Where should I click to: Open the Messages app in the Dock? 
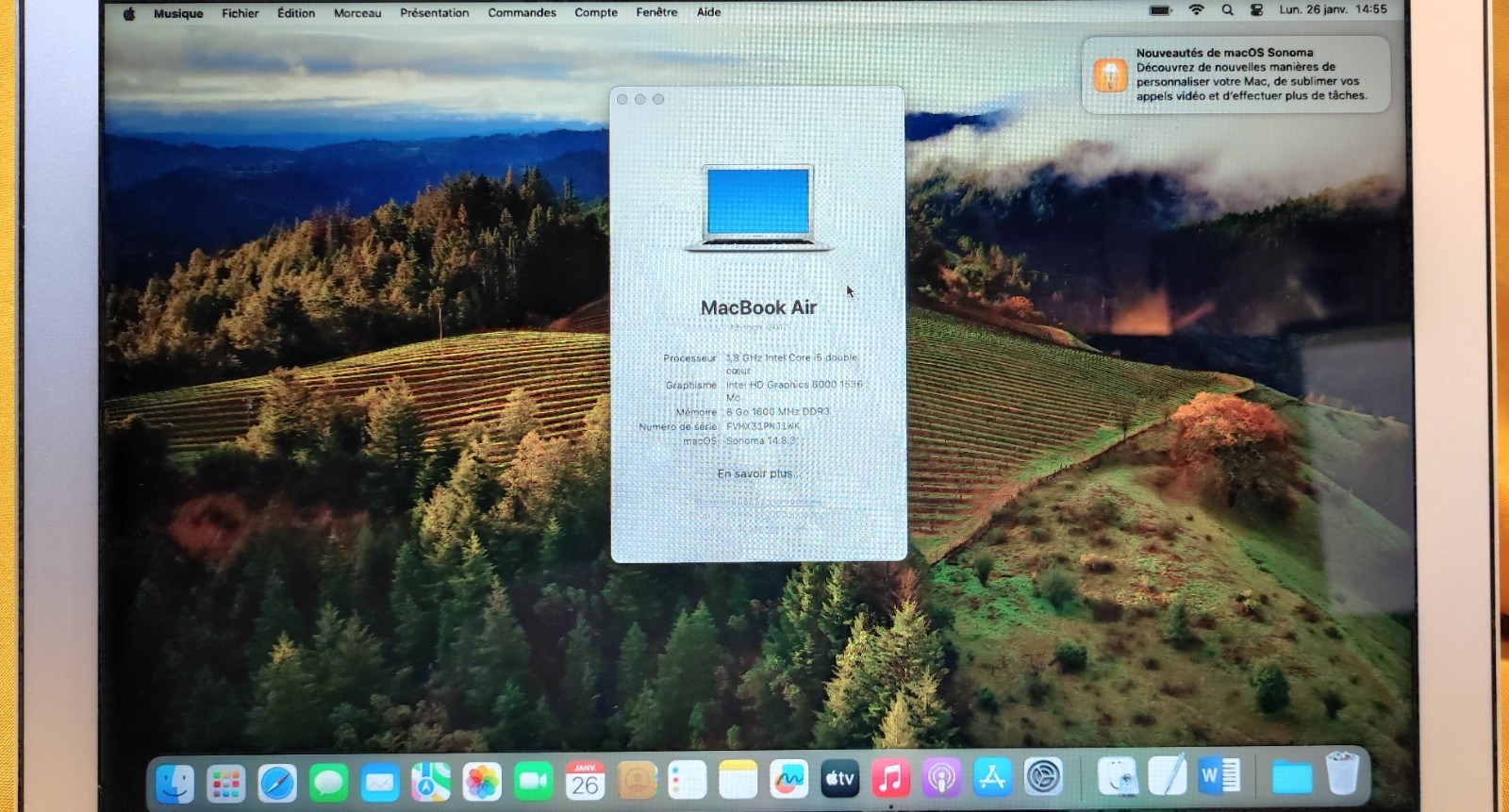[328, 783]
